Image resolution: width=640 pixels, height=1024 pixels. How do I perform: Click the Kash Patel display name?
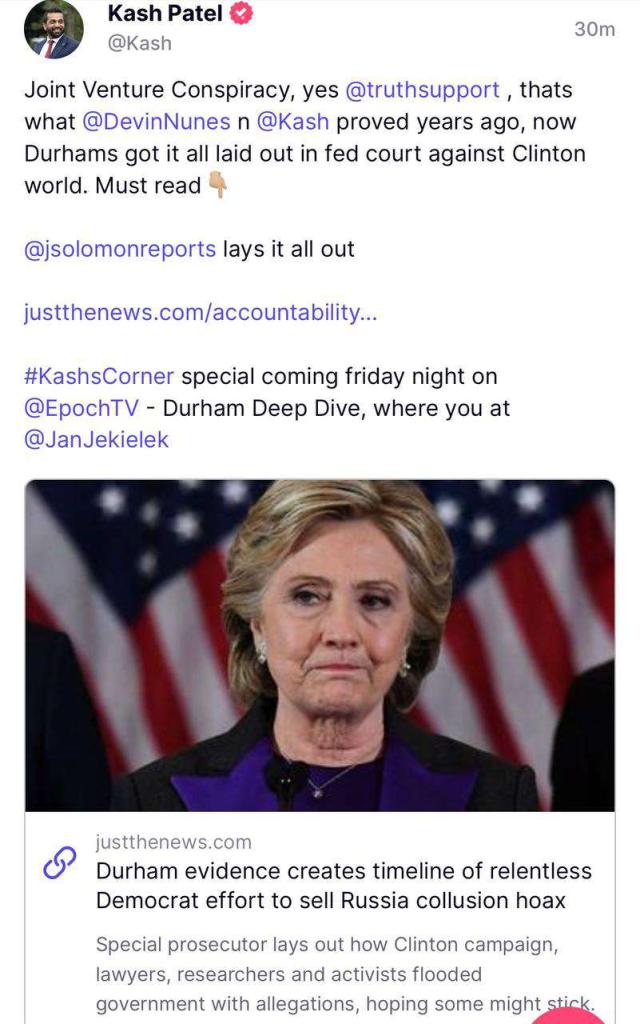click(x=165, y=13)
